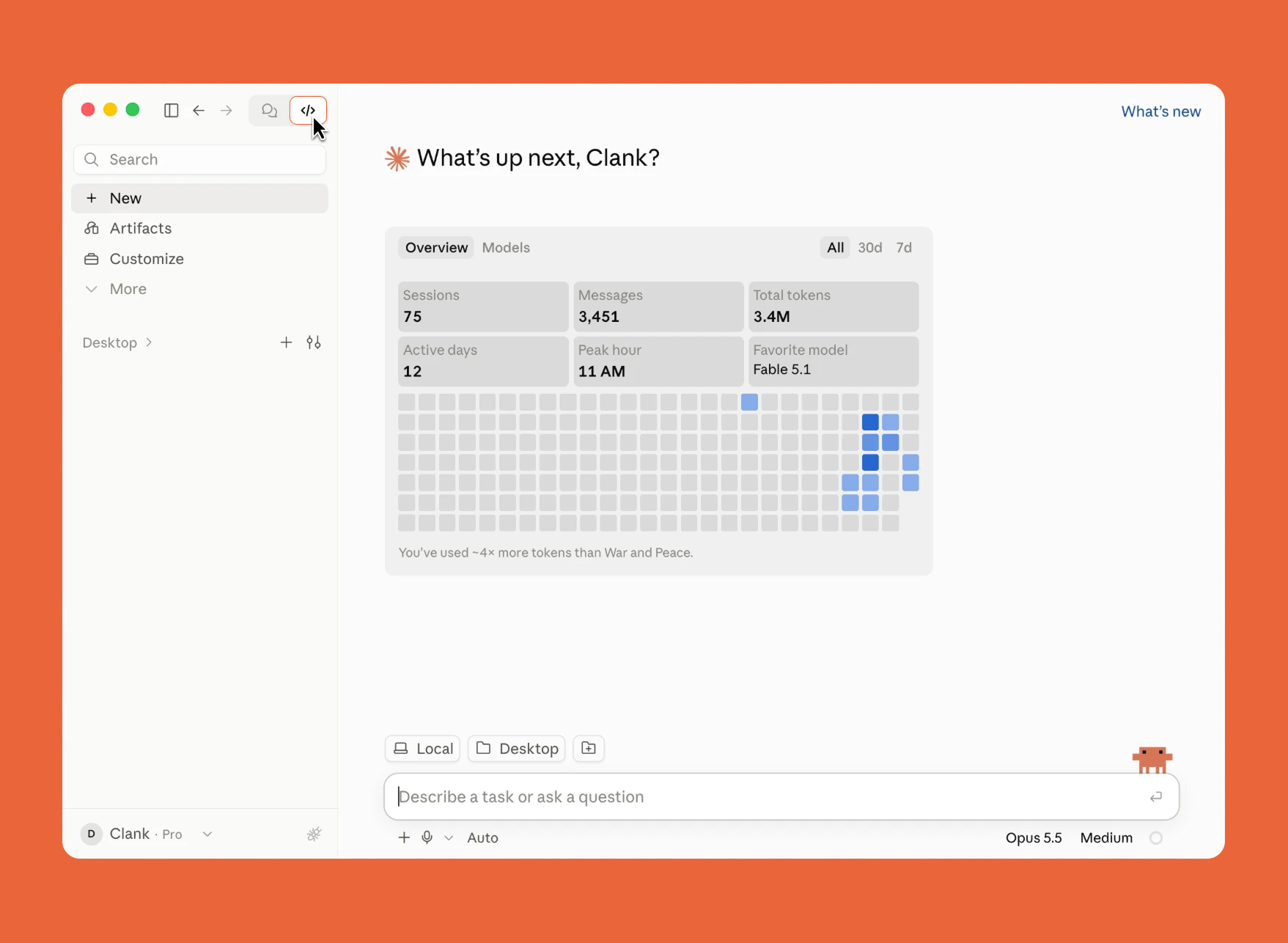Click the Search field in sidebar

199,159
